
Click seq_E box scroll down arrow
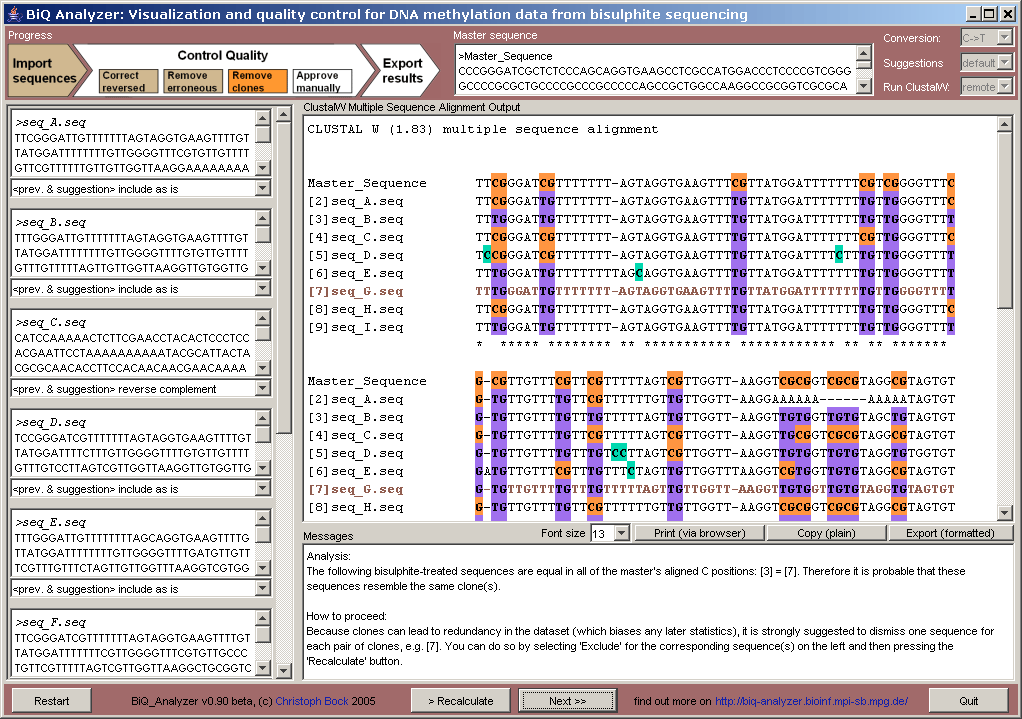(x=263, y=568)
